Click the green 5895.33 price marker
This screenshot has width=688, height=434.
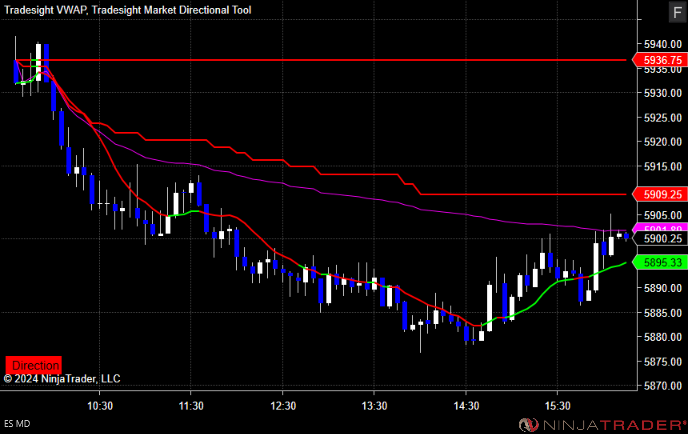pos(659,262)
